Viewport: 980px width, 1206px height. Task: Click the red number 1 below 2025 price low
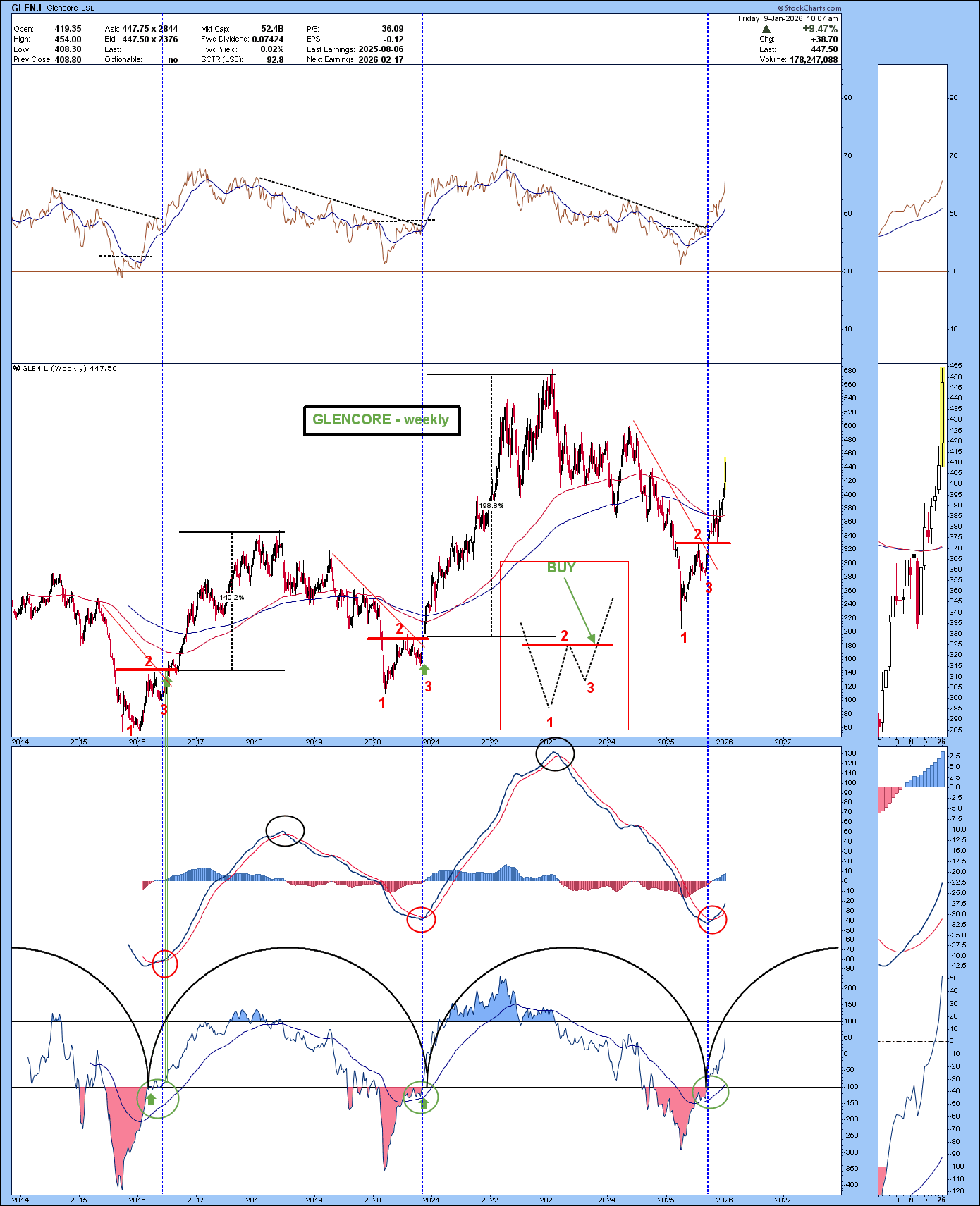pos(683,638)
